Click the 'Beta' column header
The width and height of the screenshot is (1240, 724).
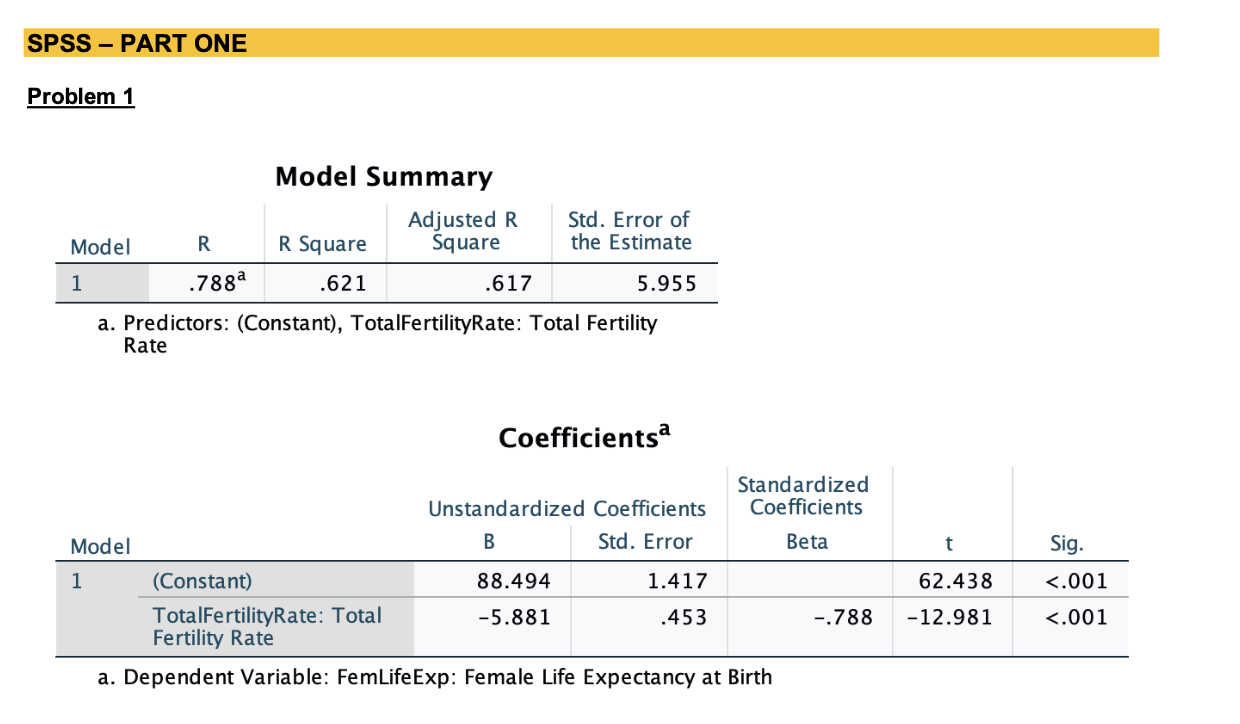pos(807,542)
